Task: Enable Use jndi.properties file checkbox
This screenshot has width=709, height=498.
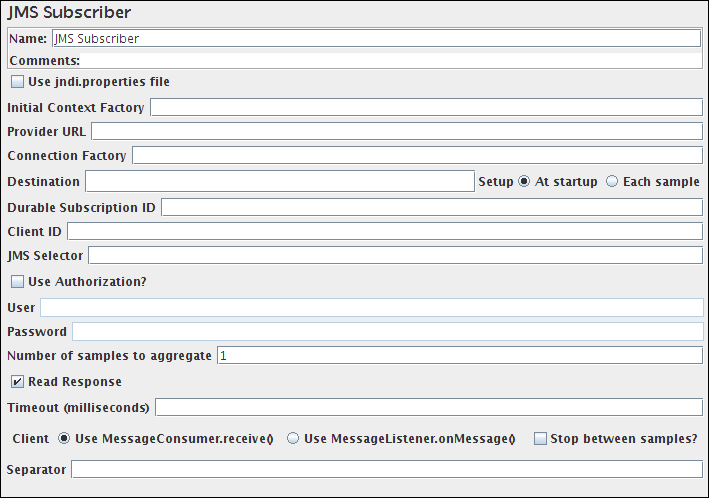Action: 18,82
